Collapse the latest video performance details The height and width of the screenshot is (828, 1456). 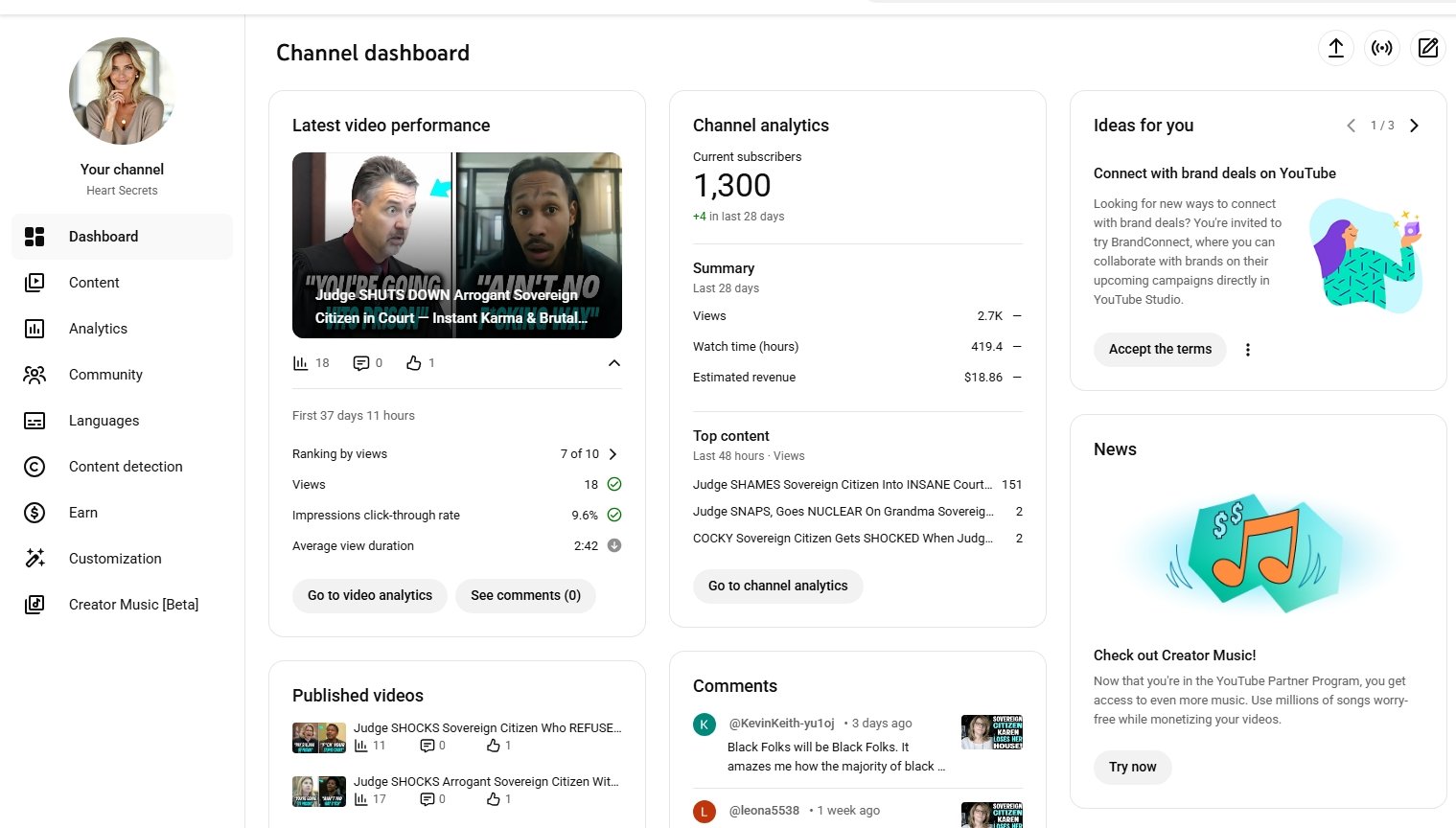pos(614,363)
